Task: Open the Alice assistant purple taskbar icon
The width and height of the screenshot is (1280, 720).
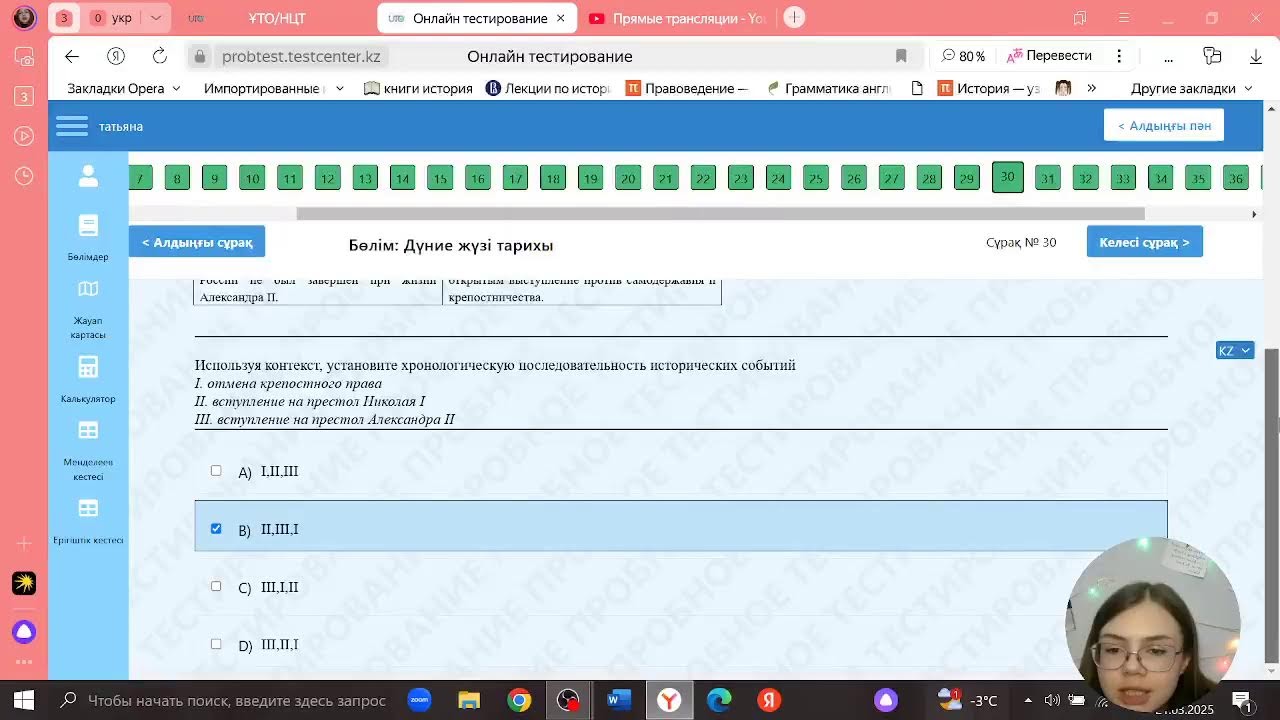Action: click(x=886, y=700)
